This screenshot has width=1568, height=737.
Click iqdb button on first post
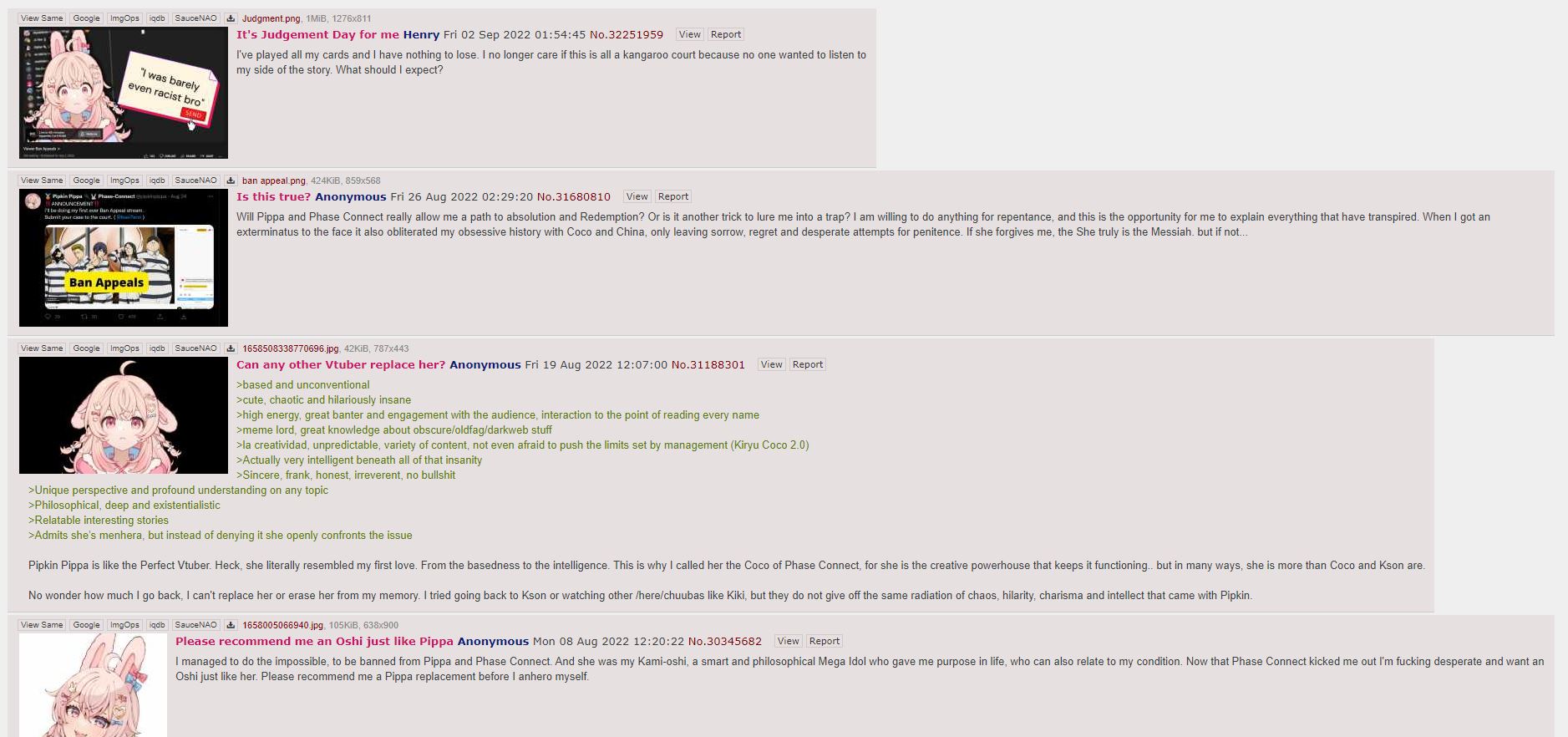pyautogui.click(x=157, y=18)
